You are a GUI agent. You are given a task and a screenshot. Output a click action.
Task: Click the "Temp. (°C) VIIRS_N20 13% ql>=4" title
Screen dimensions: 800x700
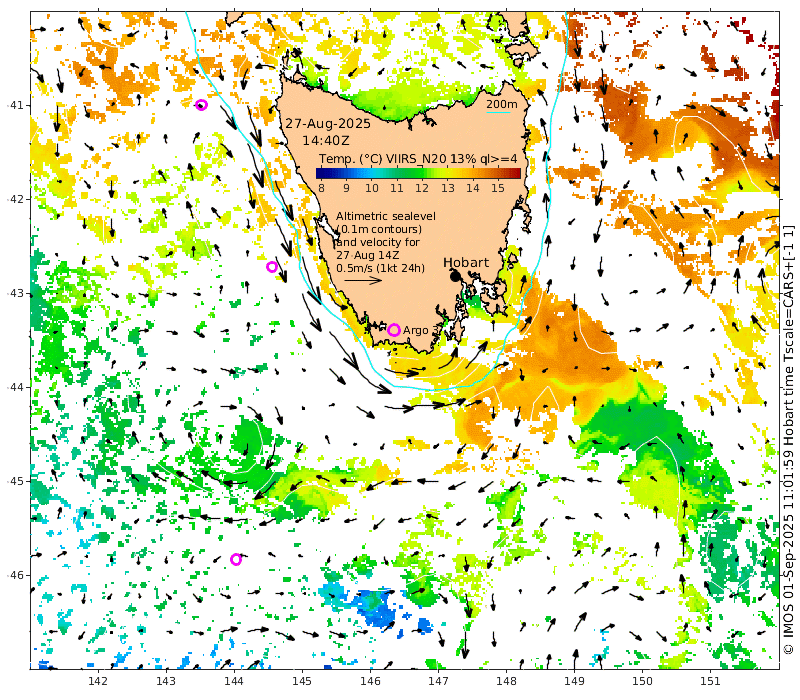coord(418,159)
